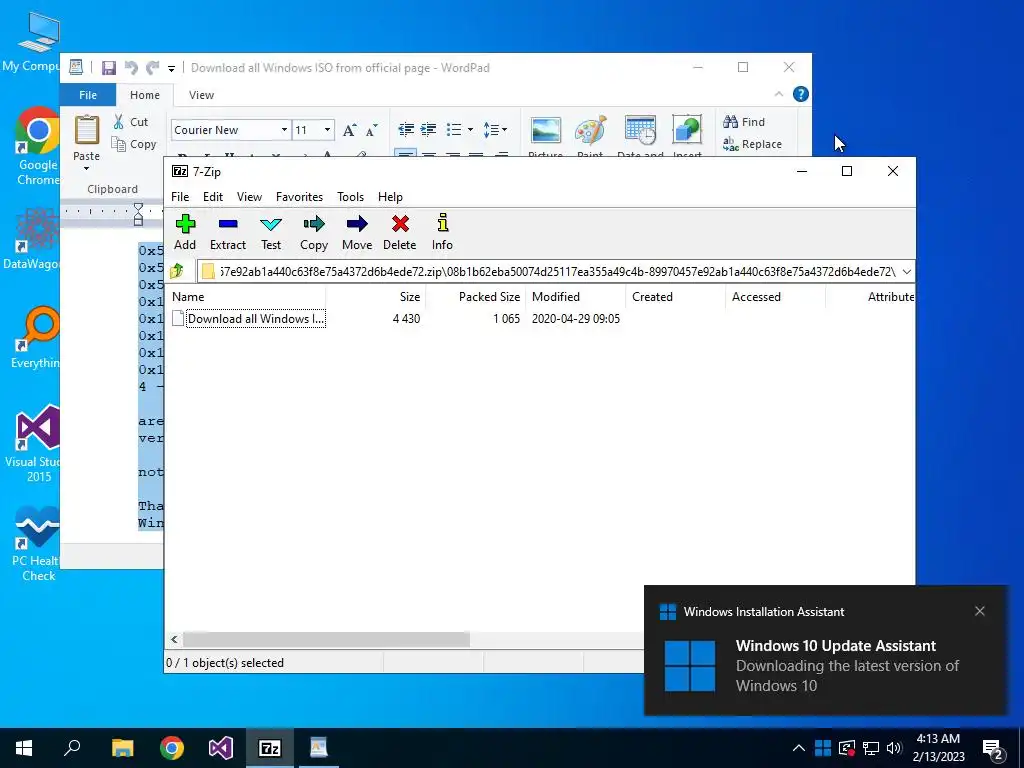Click Copy in WordPad Clipboard group
The height and width of the screenshot is (768, 1024).
tap(134, 144)
